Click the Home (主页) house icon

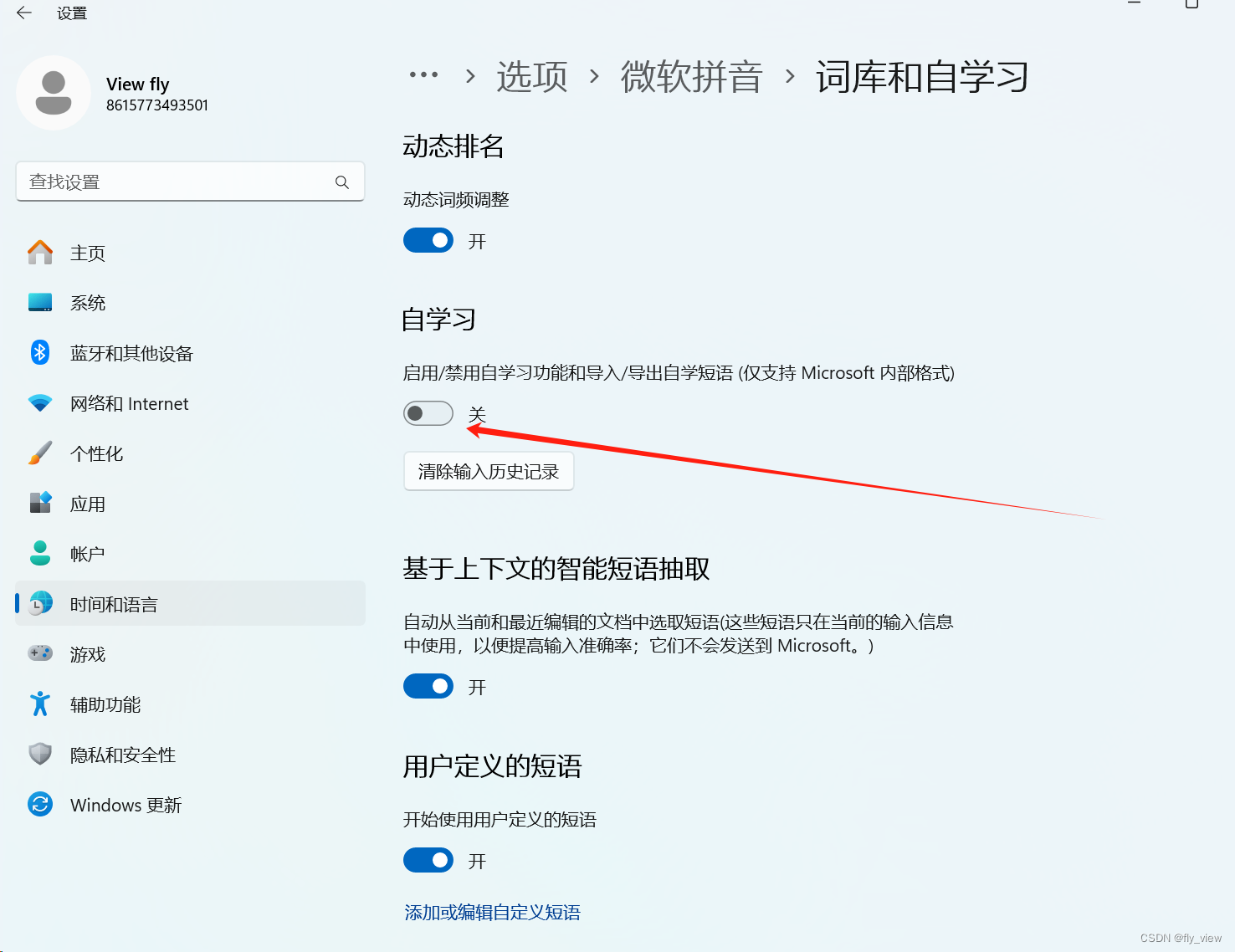tap(40, 253)
